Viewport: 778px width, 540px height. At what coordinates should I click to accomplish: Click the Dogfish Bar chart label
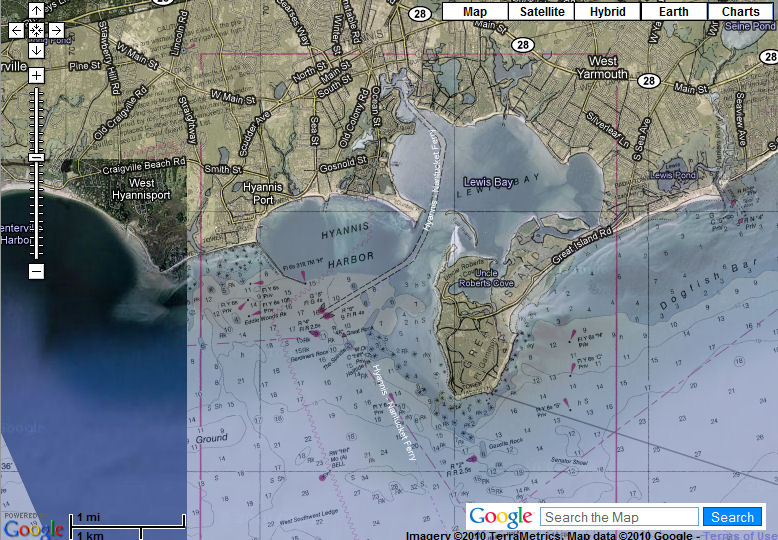709,285
